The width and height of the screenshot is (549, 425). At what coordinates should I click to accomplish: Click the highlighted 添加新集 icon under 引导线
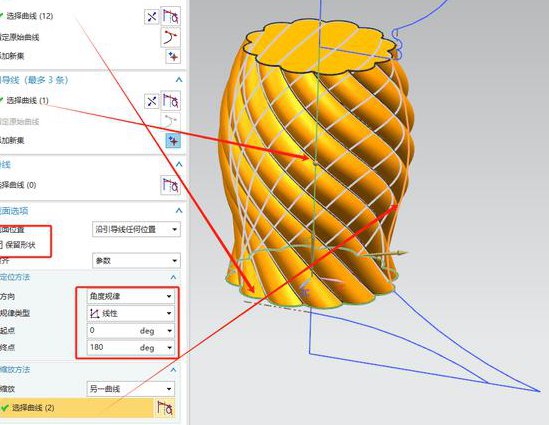[173, 141]
